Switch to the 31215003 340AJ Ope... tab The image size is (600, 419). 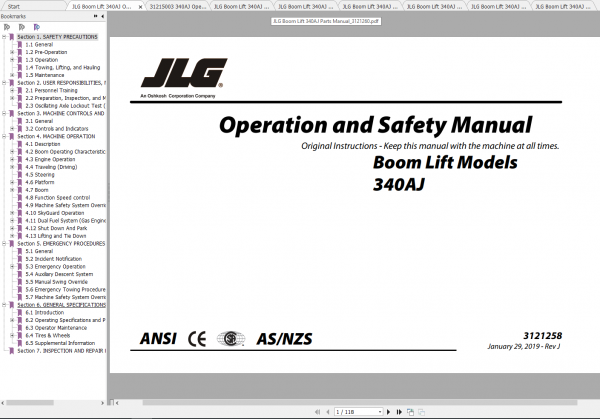(178, 7)
